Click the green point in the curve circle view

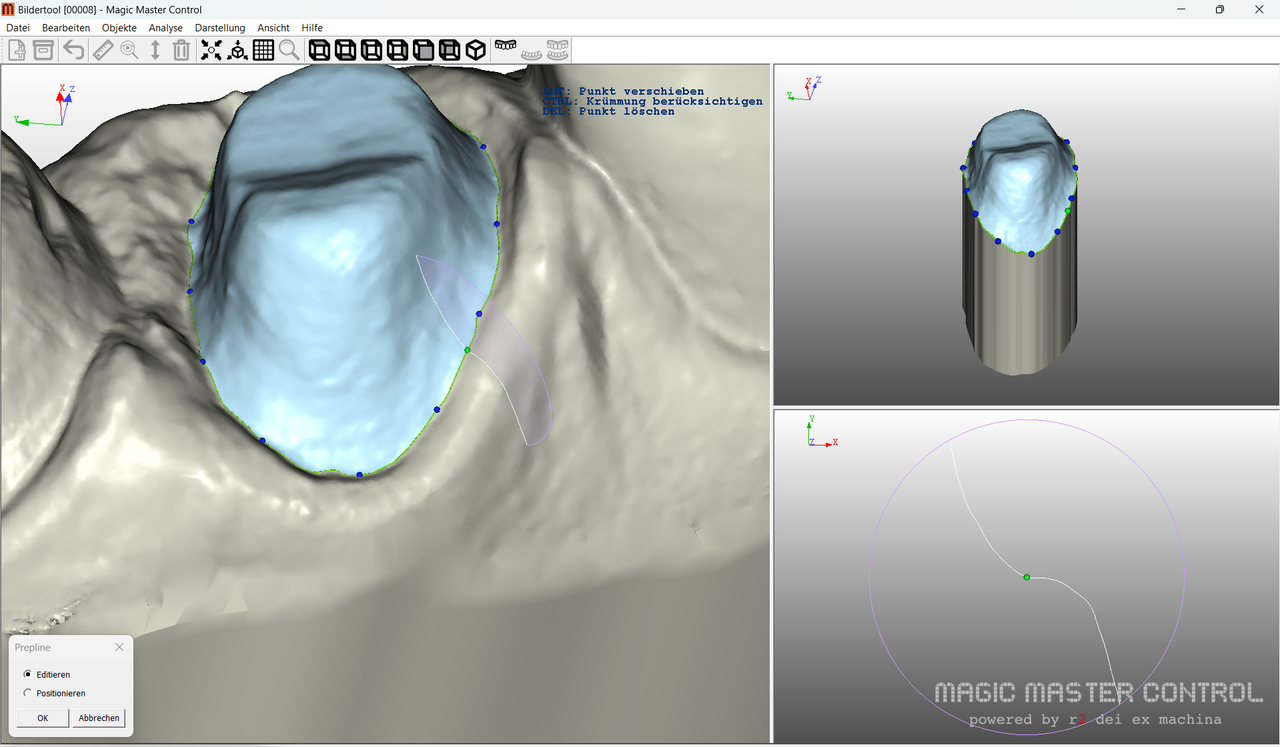[1027, 577]
